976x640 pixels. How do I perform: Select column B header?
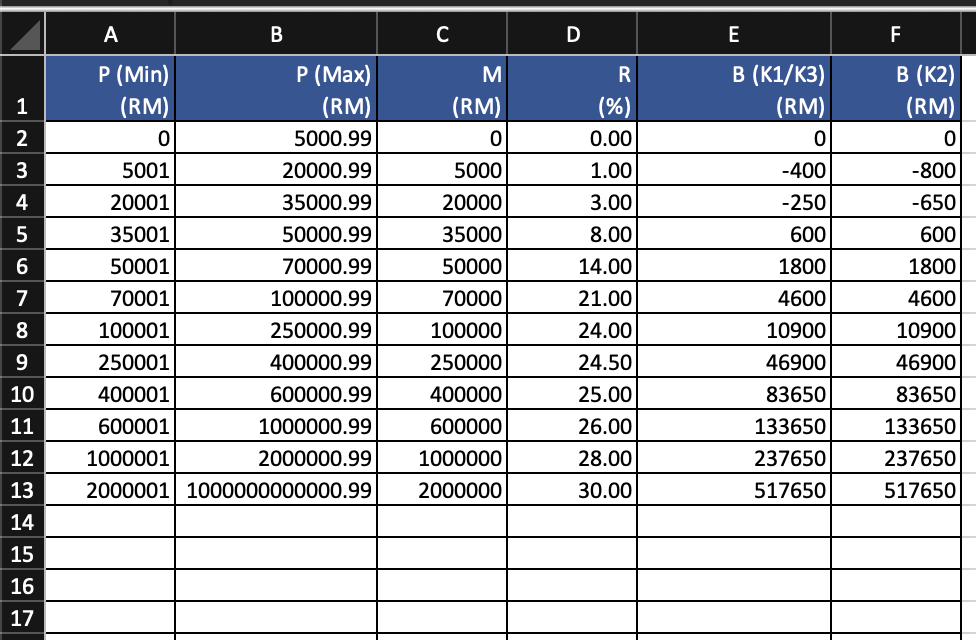click(276, 34)
